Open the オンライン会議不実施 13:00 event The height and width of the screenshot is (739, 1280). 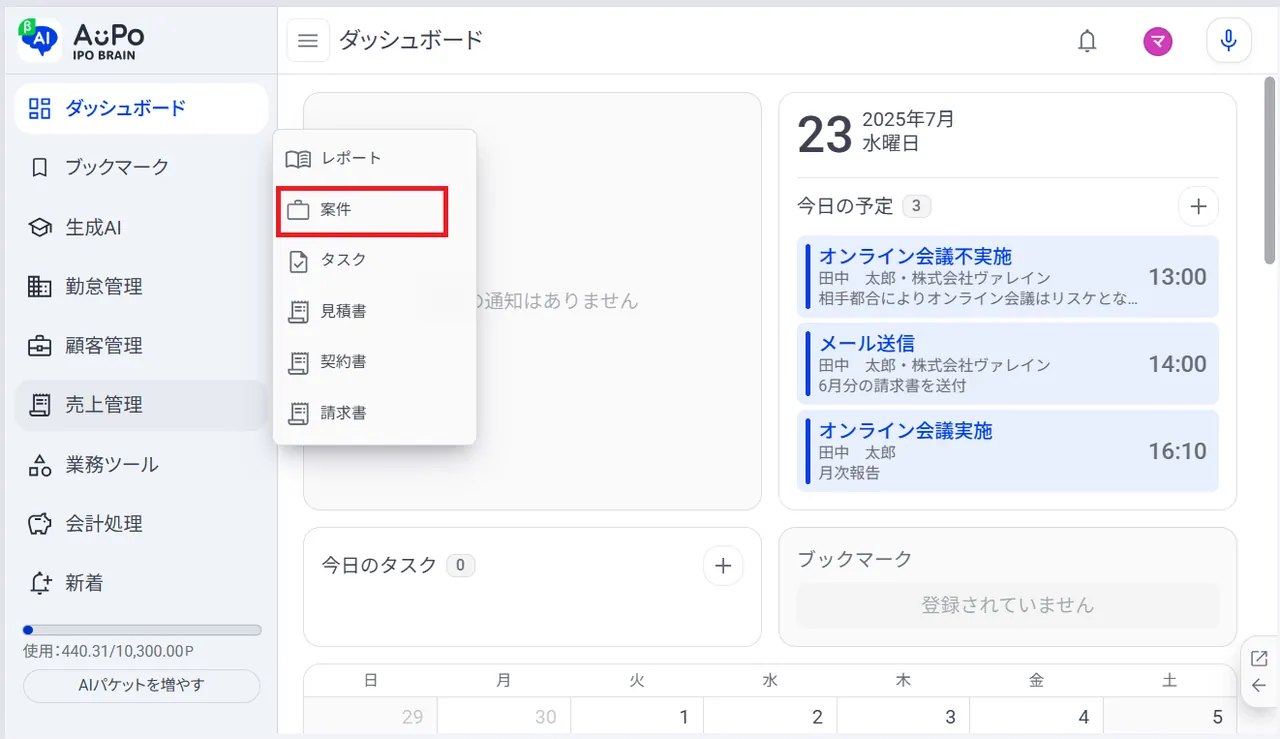[x=1008, y=276]
